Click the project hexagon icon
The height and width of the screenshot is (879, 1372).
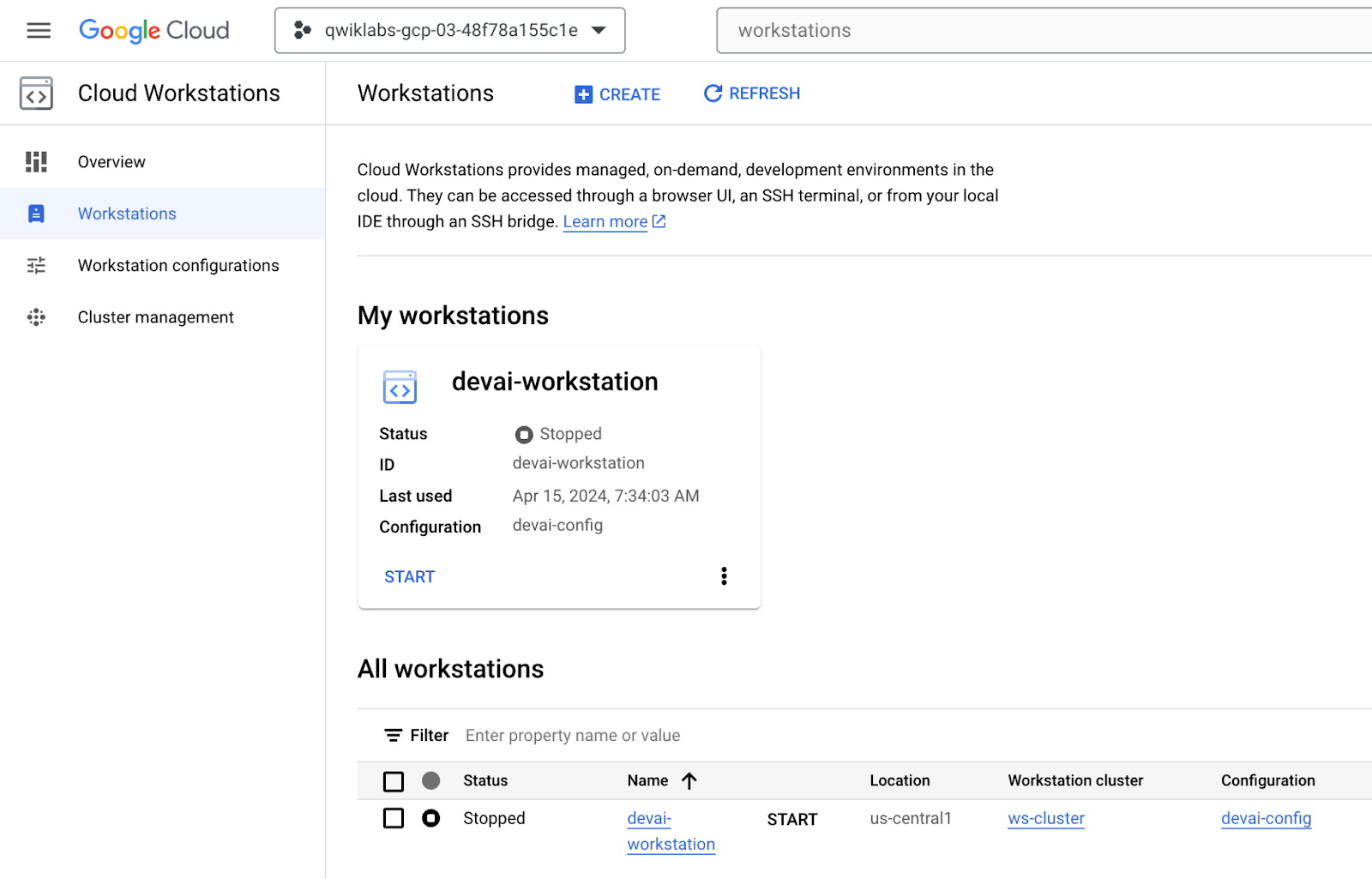pos(302,31)
